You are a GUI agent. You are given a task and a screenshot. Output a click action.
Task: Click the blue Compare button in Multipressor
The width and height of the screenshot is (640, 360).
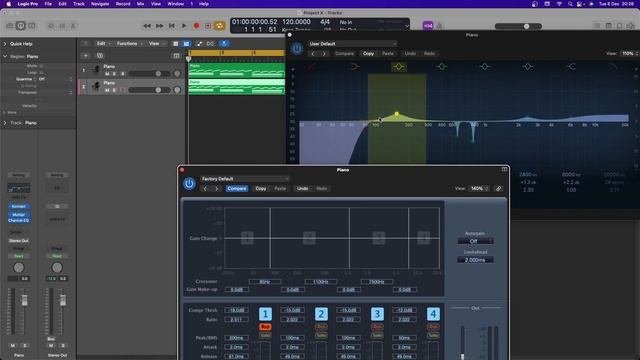[237, 189]
